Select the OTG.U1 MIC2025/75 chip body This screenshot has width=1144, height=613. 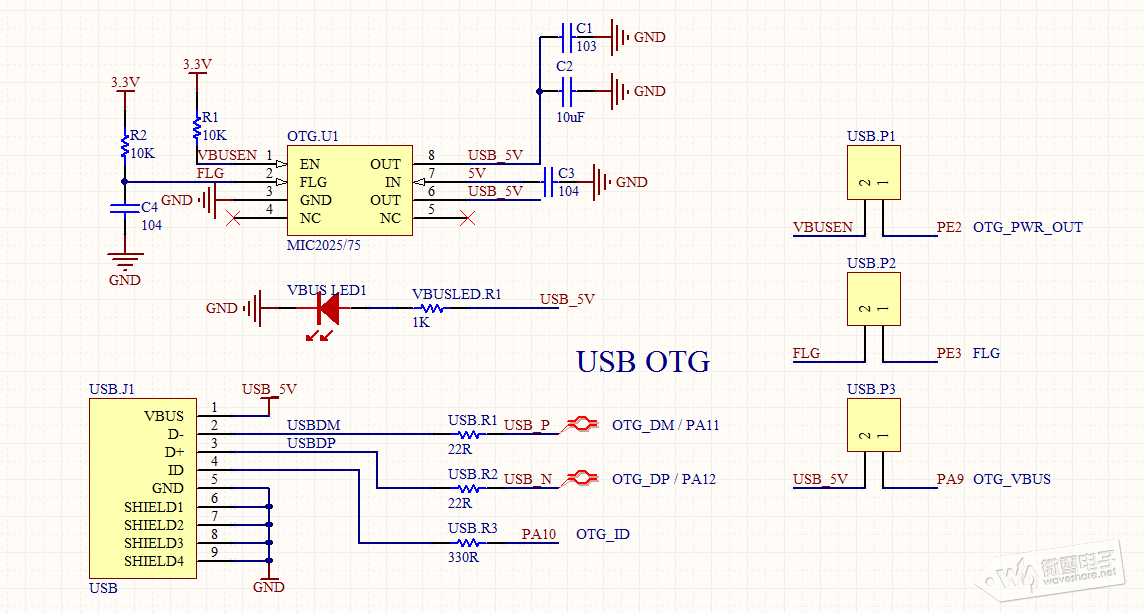coord(349,190)
